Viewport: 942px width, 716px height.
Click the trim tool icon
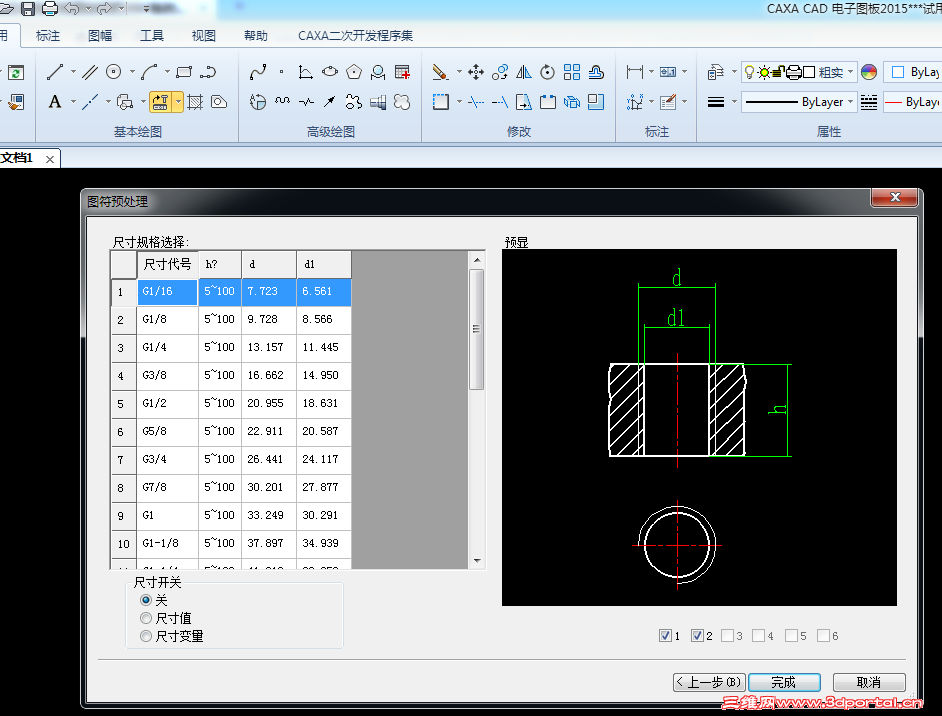476,102
